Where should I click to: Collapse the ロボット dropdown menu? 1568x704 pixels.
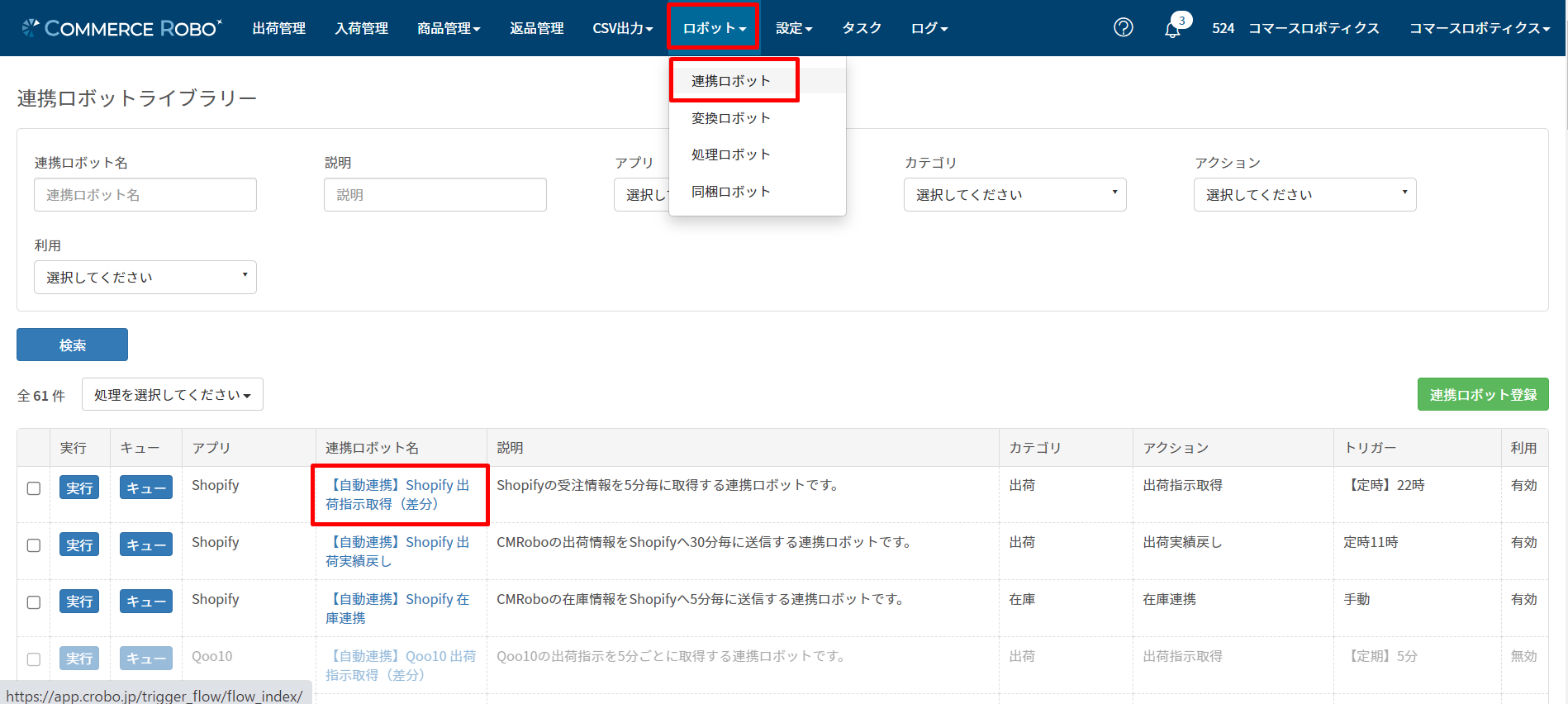714,28
